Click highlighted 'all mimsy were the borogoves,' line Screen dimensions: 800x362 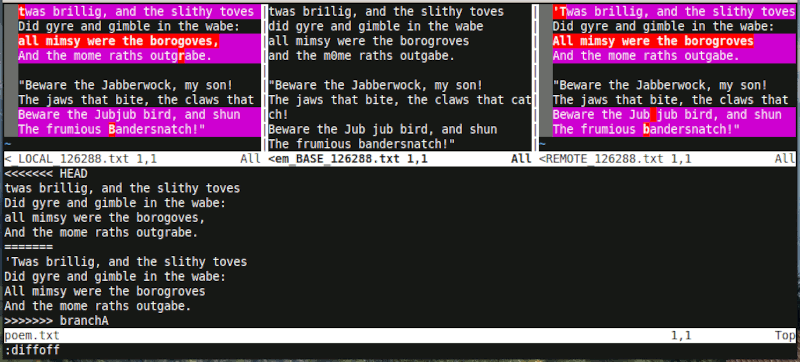tap(119, 41)
